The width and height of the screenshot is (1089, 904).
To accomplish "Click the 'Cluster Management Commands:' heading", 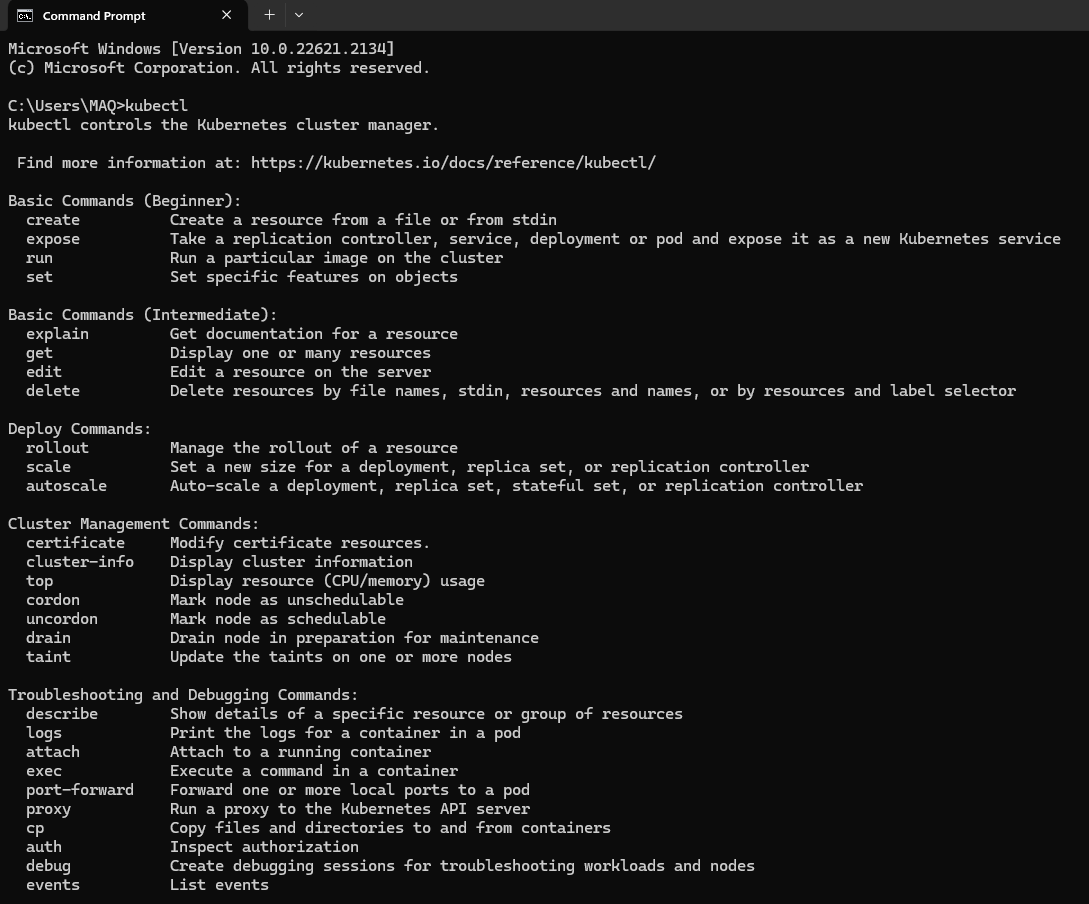I will click(x=133, y=524).
